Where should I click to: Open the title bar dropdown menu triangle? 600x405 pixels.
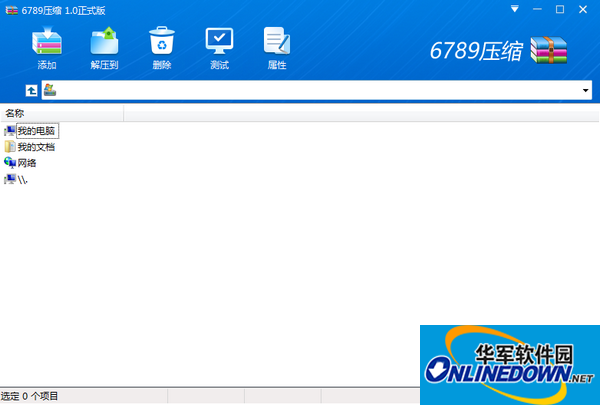[515, 9]
